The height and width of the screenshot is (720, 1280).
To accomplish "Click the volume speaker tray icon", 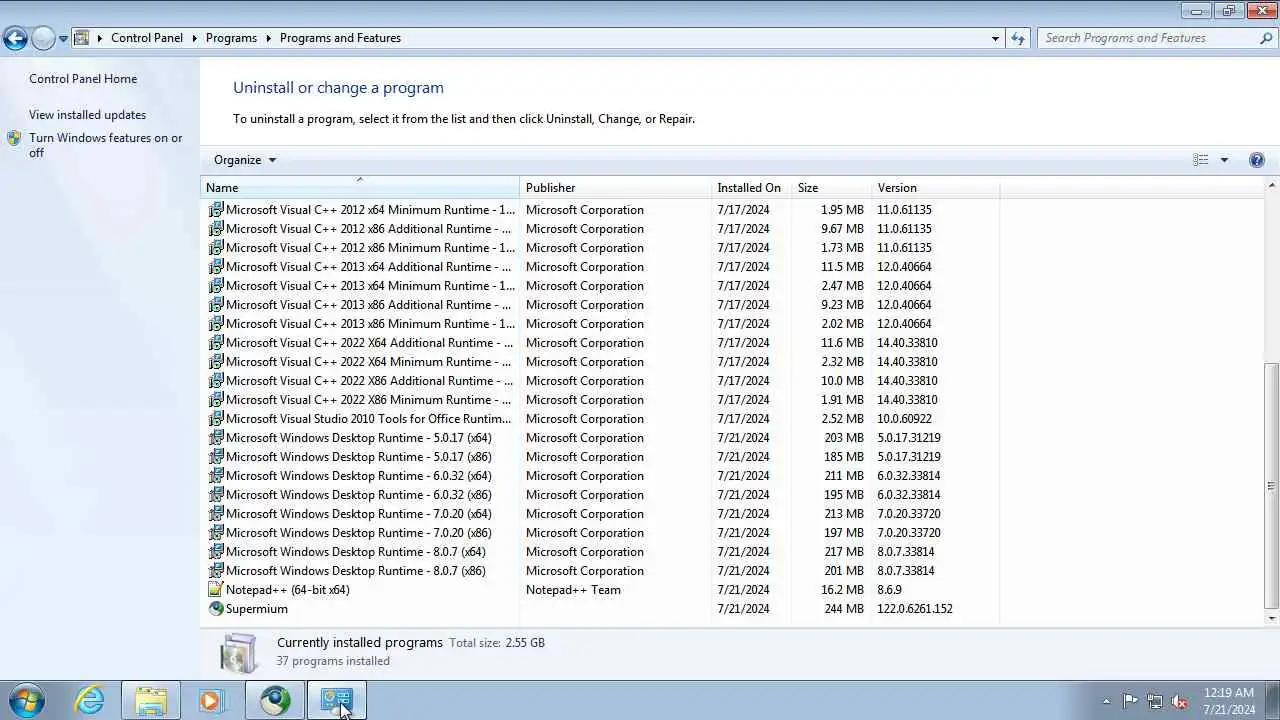I will [1179, 701].
